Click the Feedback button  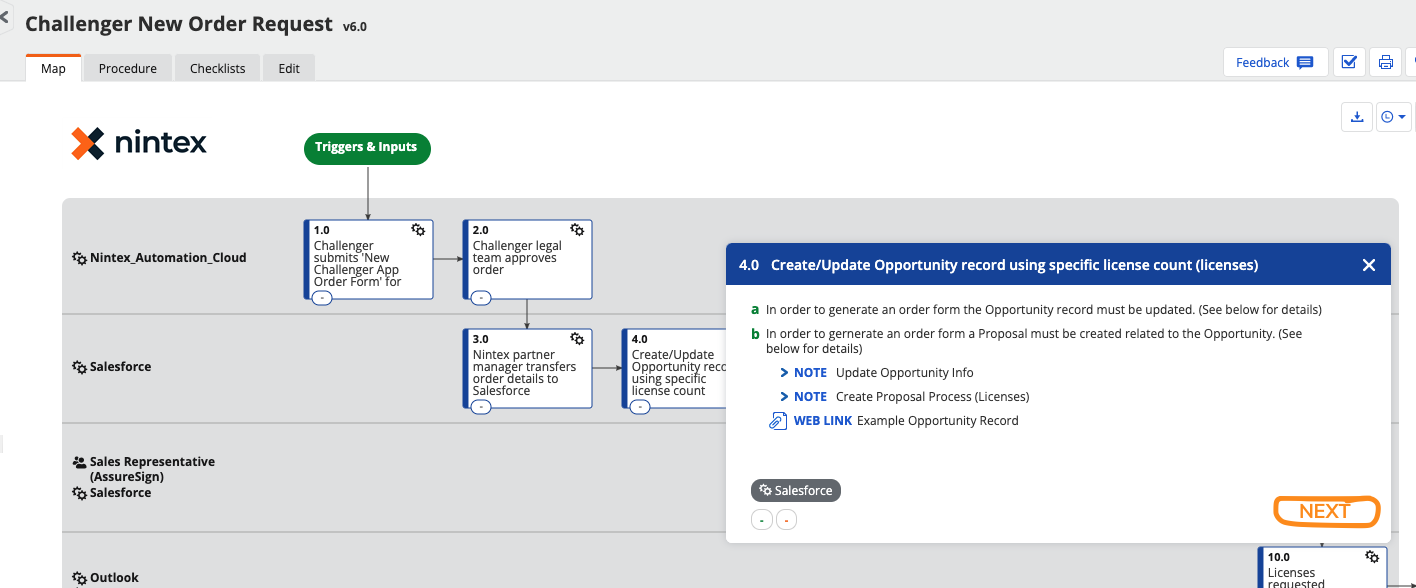[1274, 62]
